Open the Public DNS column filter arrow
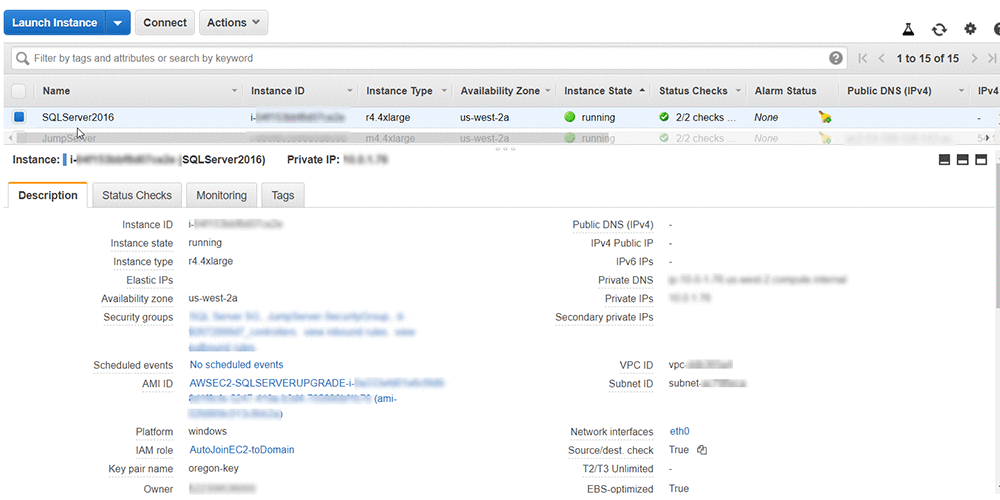The height and width of the screenshot is (500, 1000). coord(961,91)
